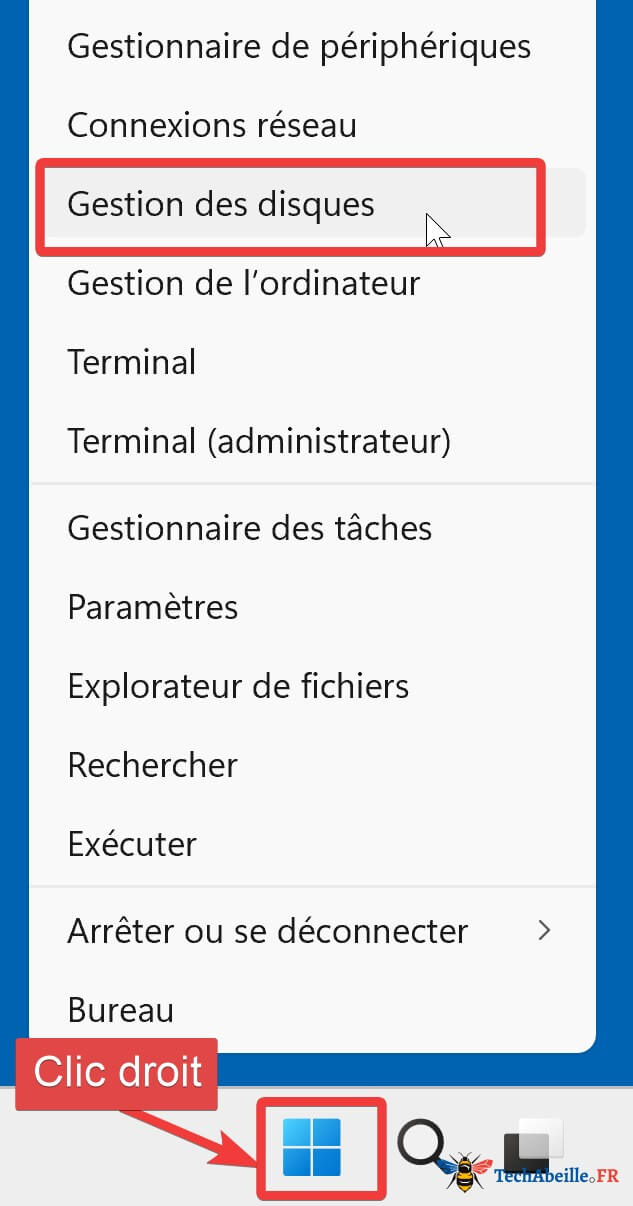Click the TechAbeille.FR watermark text
Screen dimensions: 633x1206
[x=556, y=1177]
